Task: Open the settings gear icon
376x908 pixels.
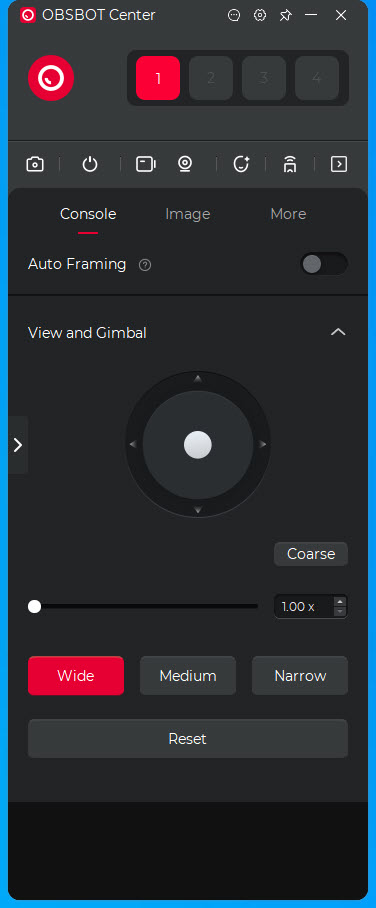Action: [260, 16]
